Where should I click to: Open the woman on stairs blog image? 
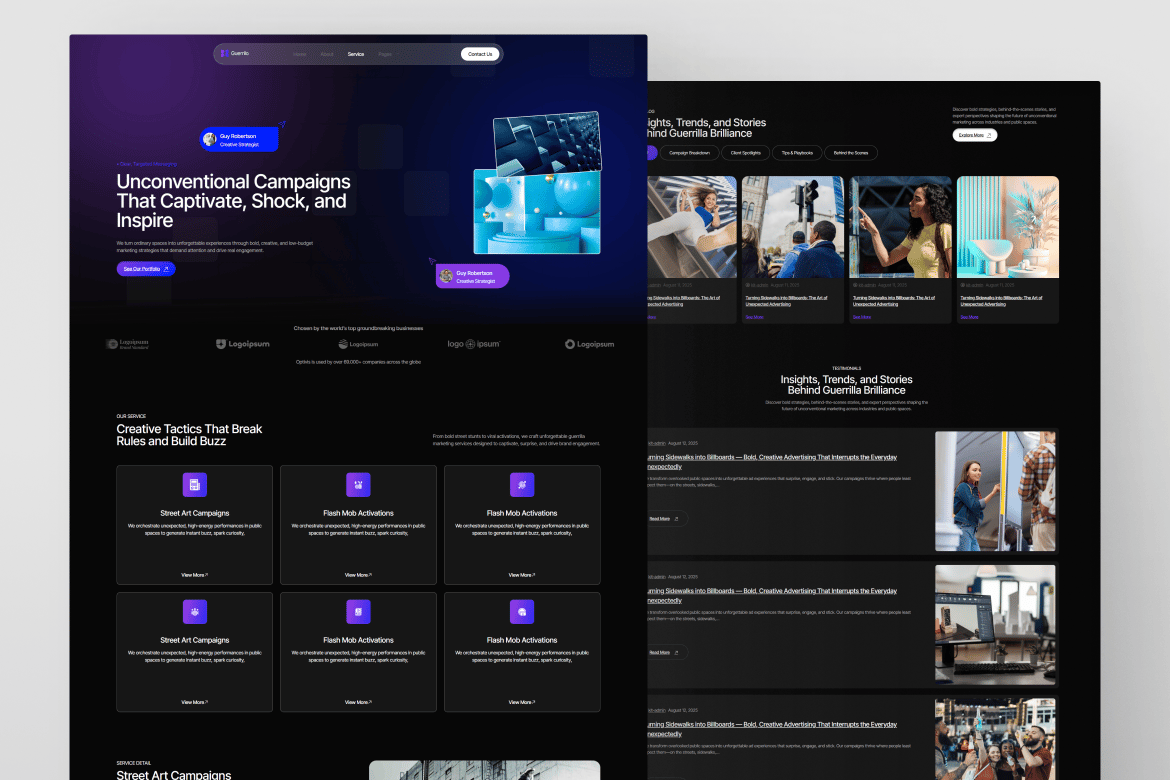(692, 227)
